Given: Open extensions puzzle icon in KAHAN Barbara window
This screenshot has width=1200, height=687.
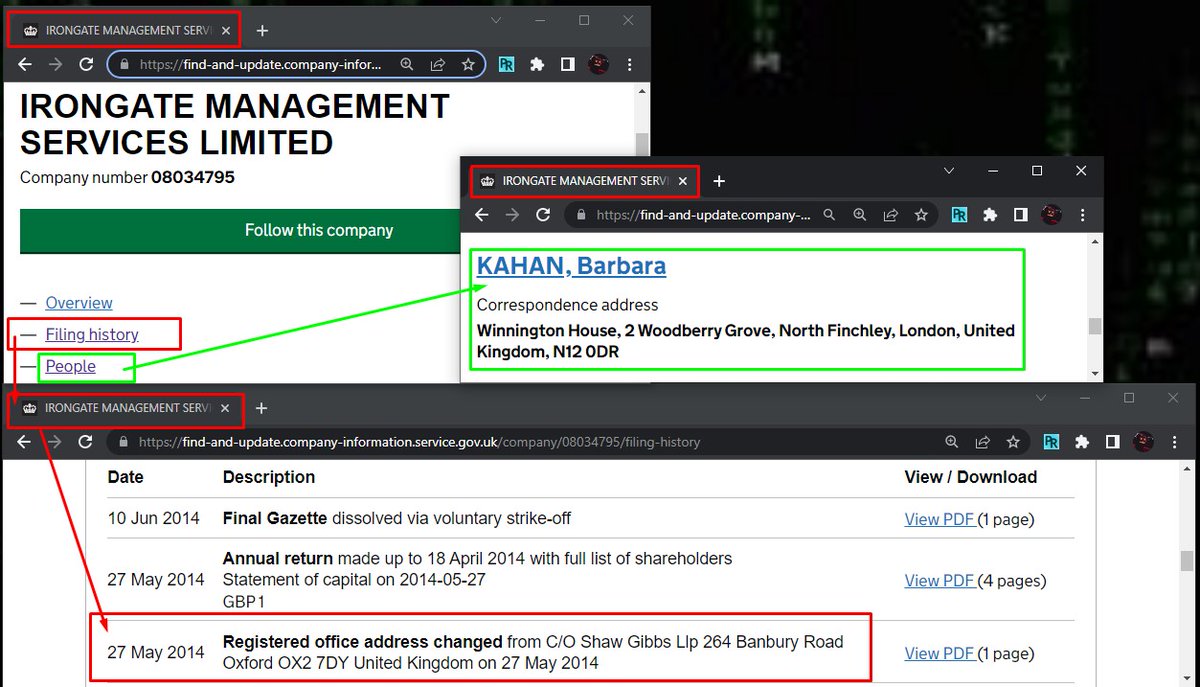Looking at the screenshot, I should coord(990,215).
